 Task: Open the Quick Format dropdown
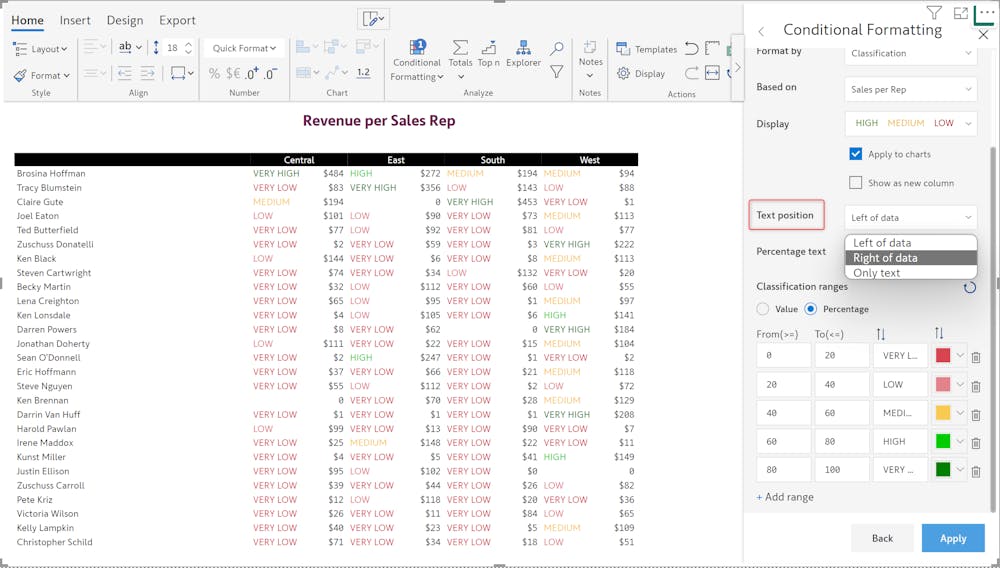245,48
